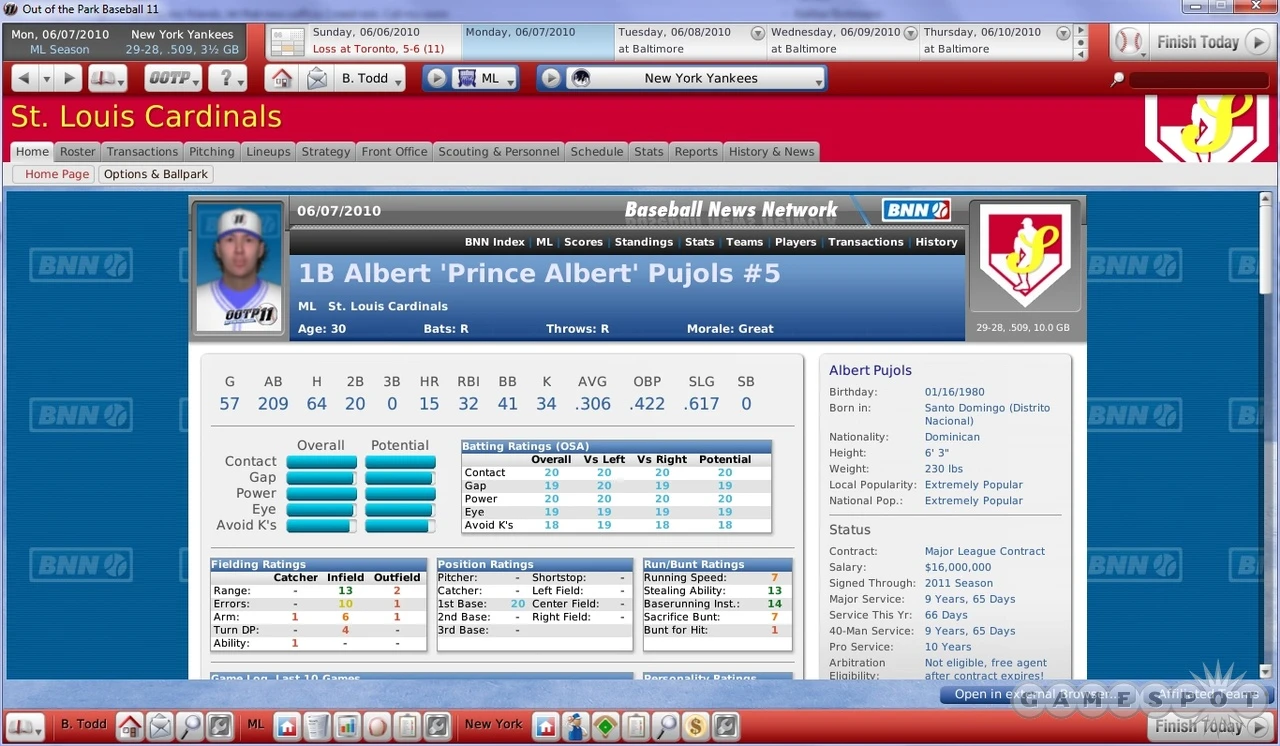
Task: Open the book bookmarks menu in top toolbar
Action: [x=107, y=78]
